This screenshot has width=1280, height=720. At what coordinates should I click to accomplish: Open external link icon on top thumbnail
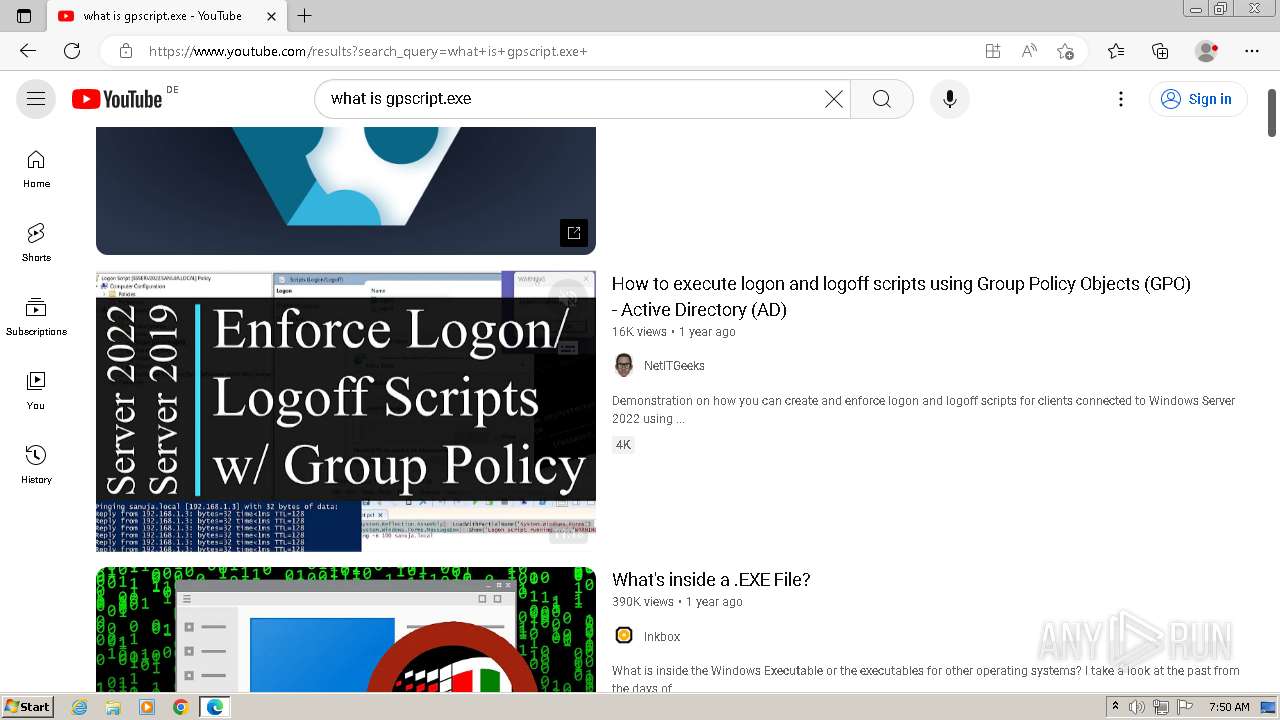pos(574,233)
